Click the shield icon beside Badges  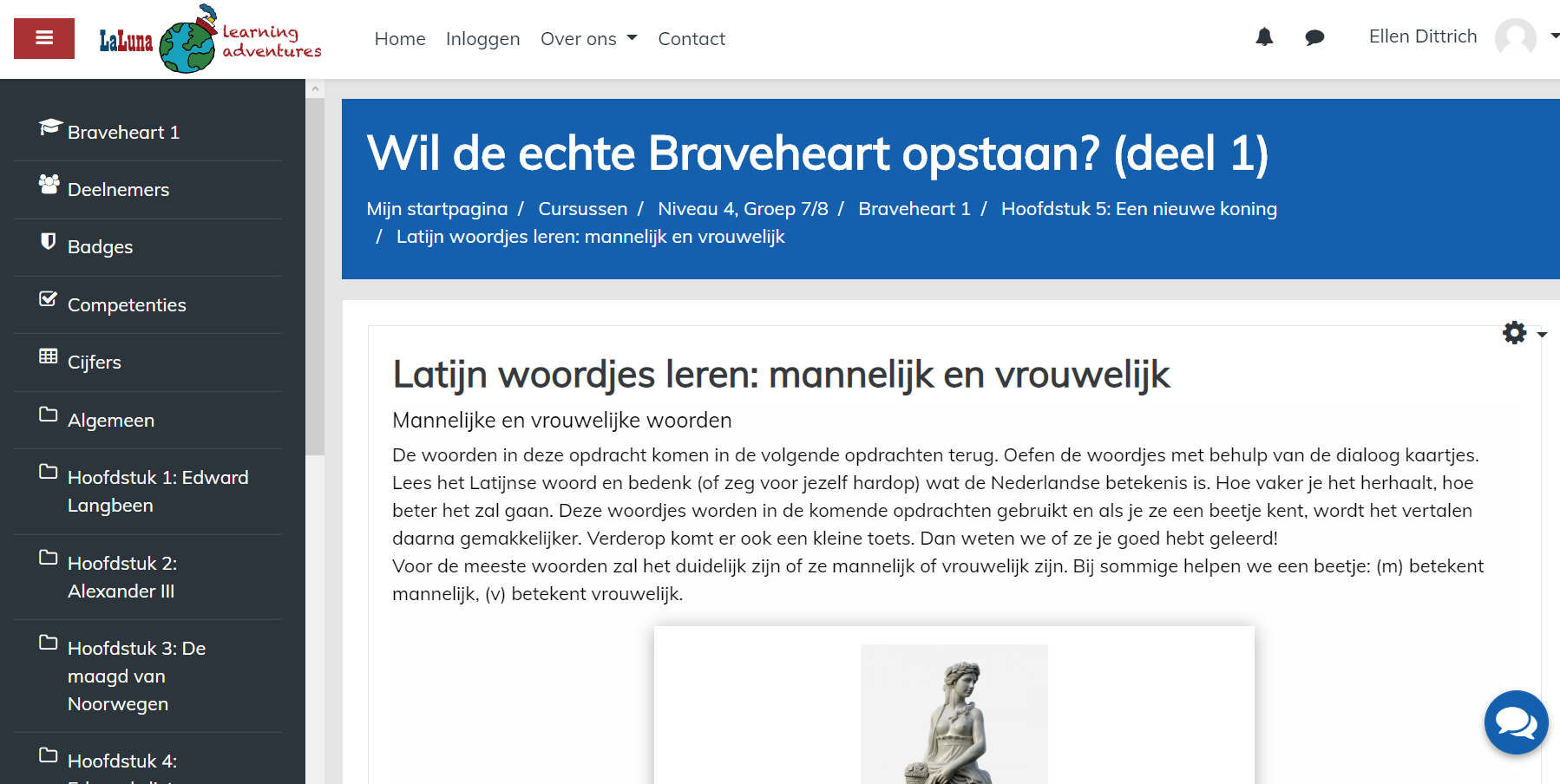(x=49, y=241)
